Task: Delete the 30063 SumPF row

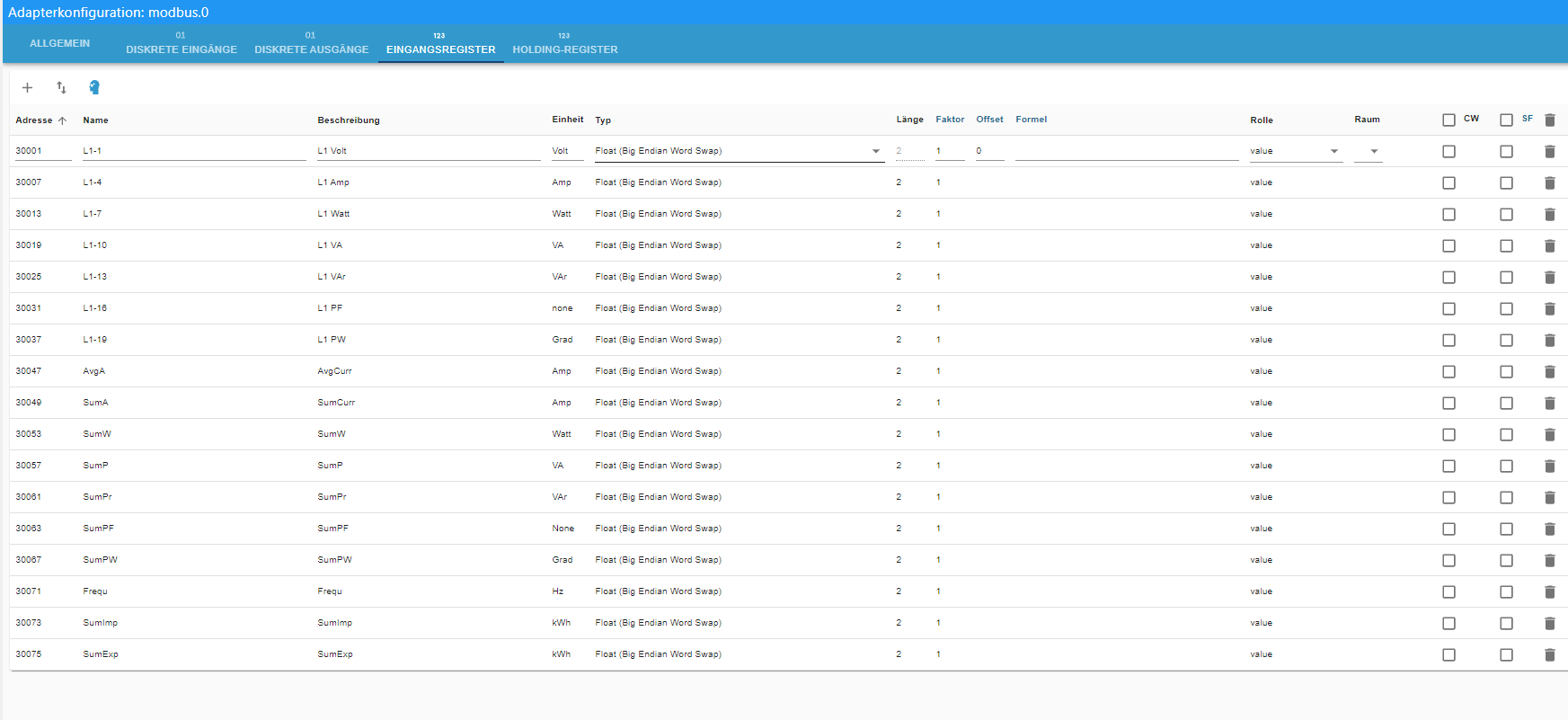Action: (1550, 529)
